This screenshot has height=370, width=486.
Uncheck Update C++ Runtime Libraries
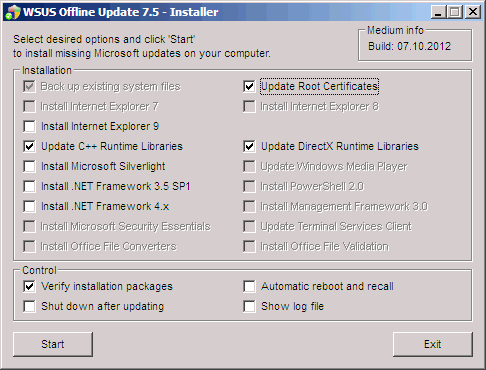pyautogui.click(x=29, y=147)
